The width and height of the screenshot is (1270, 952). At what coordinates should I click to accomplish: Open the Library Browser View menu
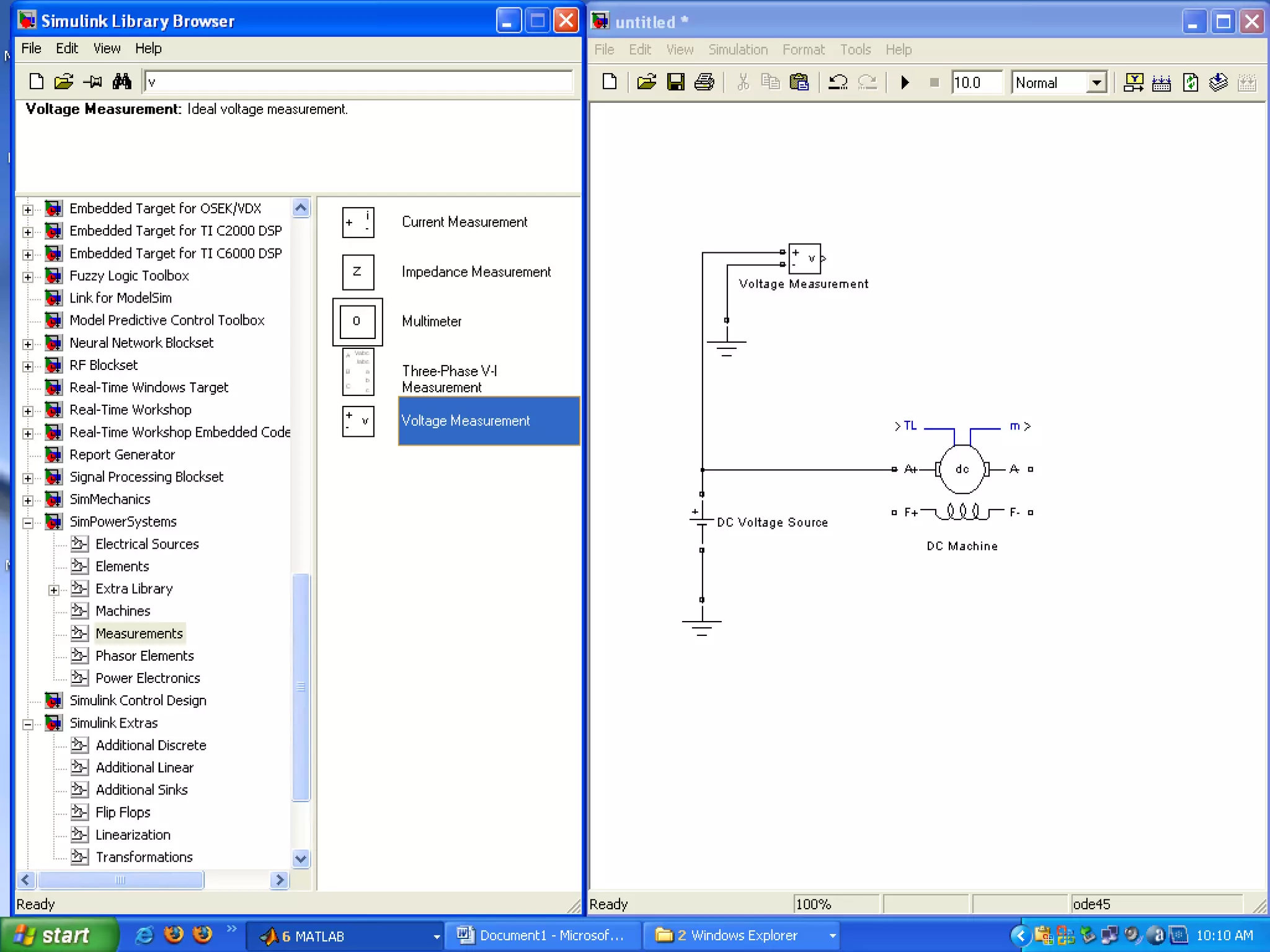[107, 48]
